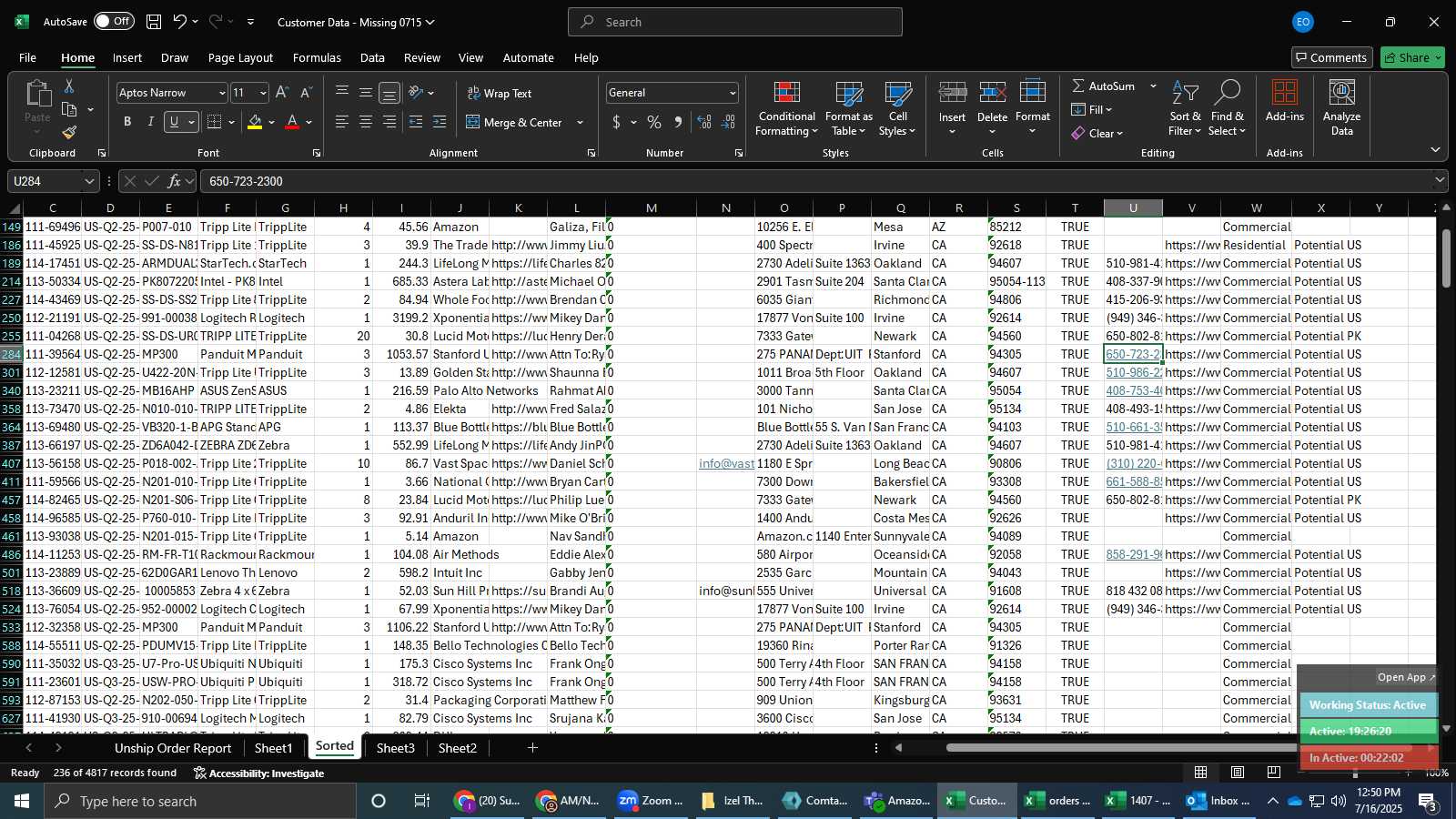Click the Insert Function fx icon
Viewport: 1456px width, 819px height.
click(x=175, y=181)
